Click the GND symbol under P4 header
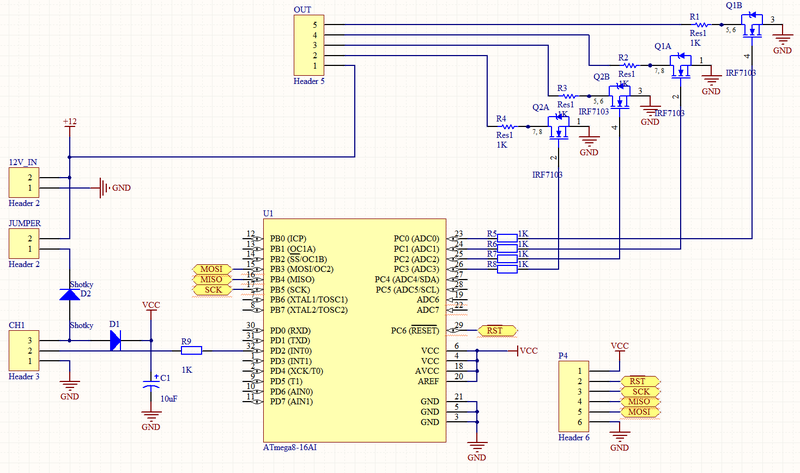The height and width of the screenshot is (473, 800). point(619,442)
